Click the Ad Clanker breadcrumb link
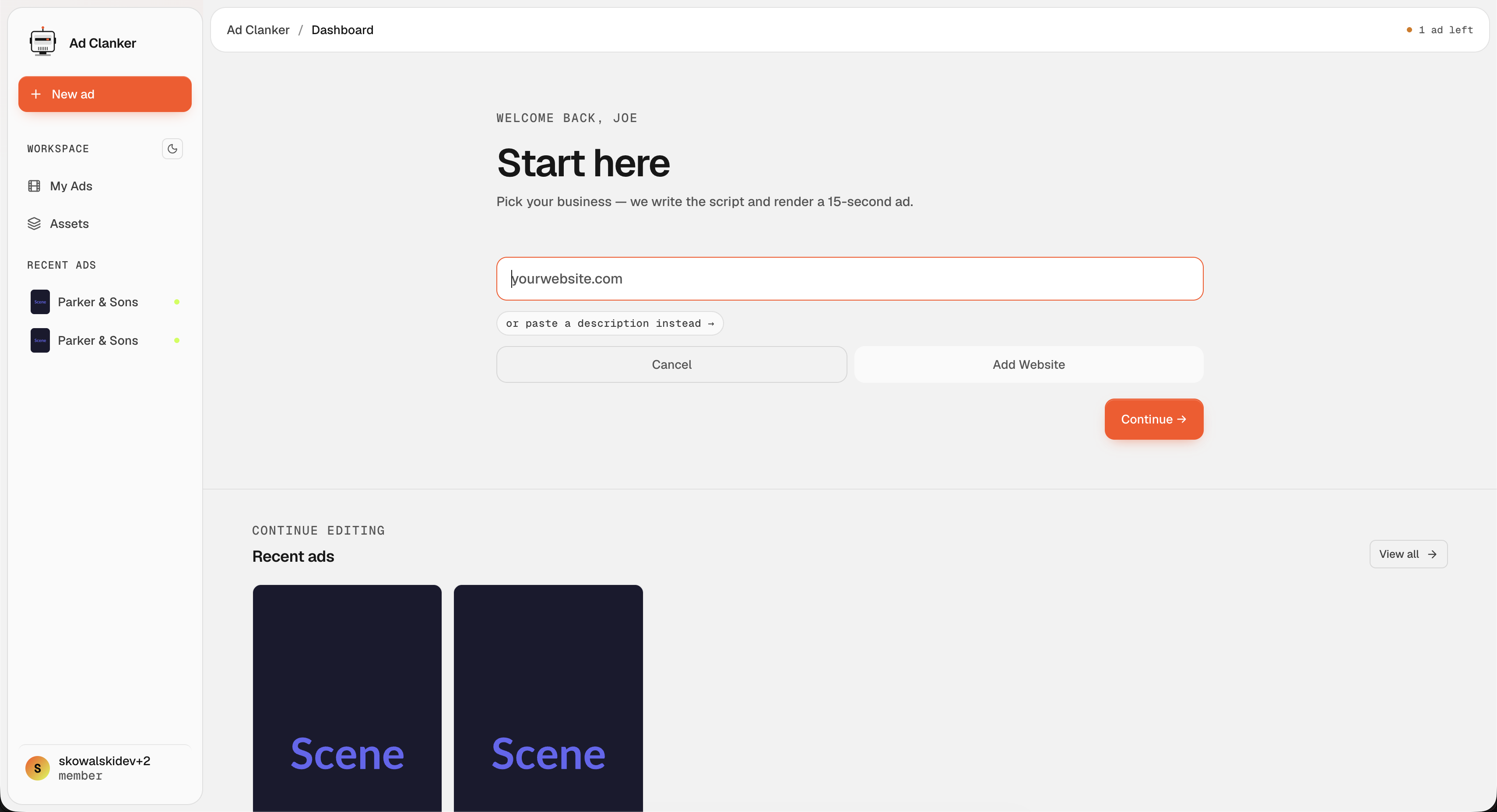The height and width of the screenshot is (812, 1497). [x=258, y=30]
